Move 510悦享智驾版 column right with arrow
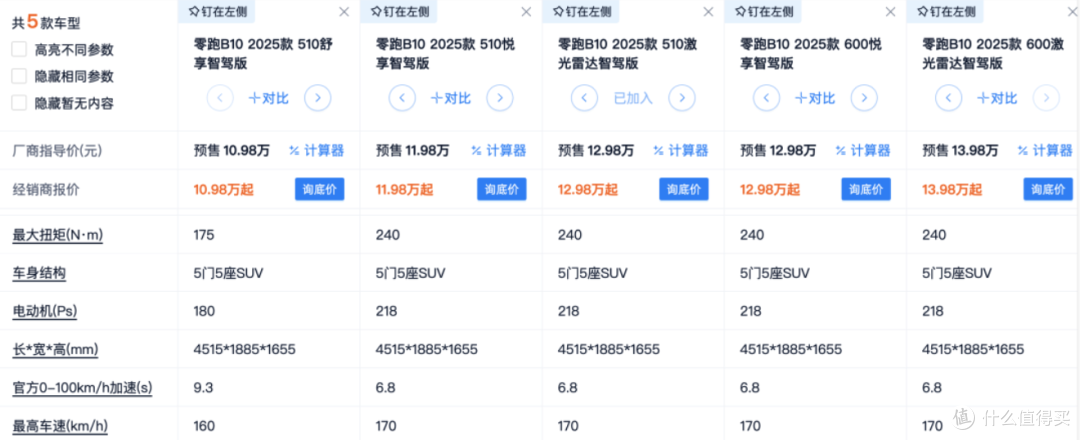The image size is (1080, 440). click(x=499, y=98)
